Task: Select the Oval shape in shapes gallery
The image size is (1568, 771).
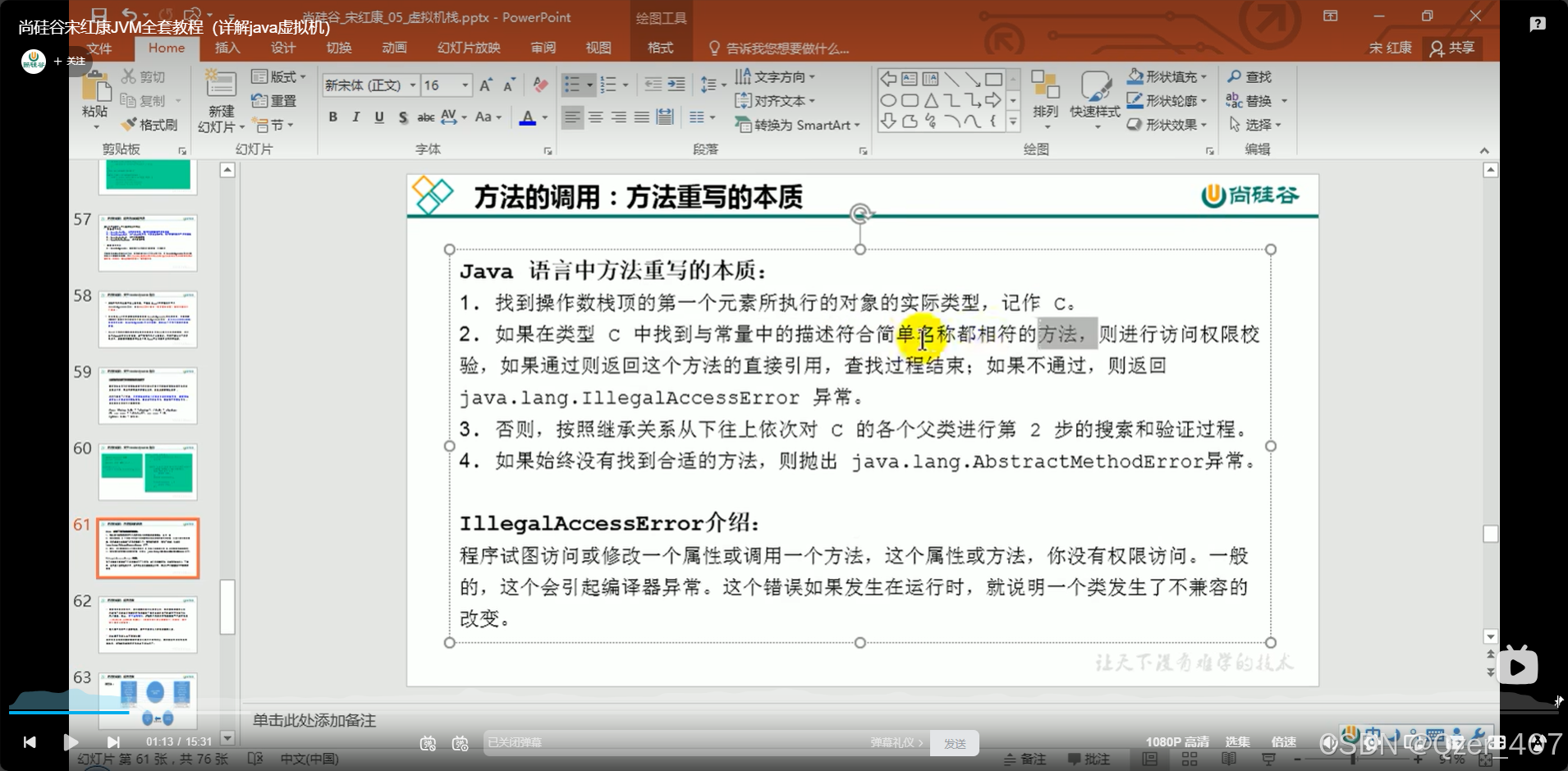Action: click(x=888, y=100)
